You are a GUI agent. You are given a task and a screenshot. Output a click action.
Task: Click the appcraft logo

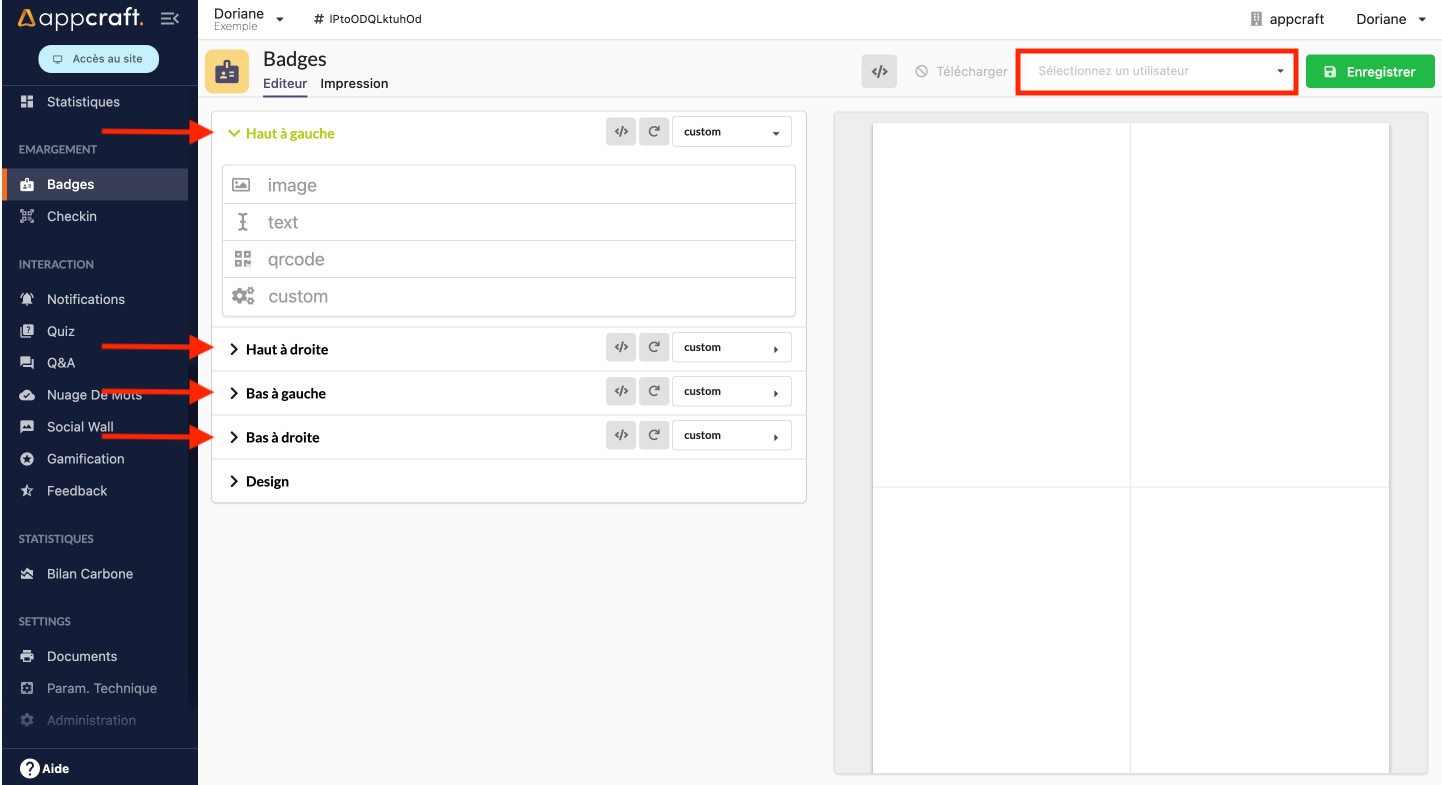[81, 18]
